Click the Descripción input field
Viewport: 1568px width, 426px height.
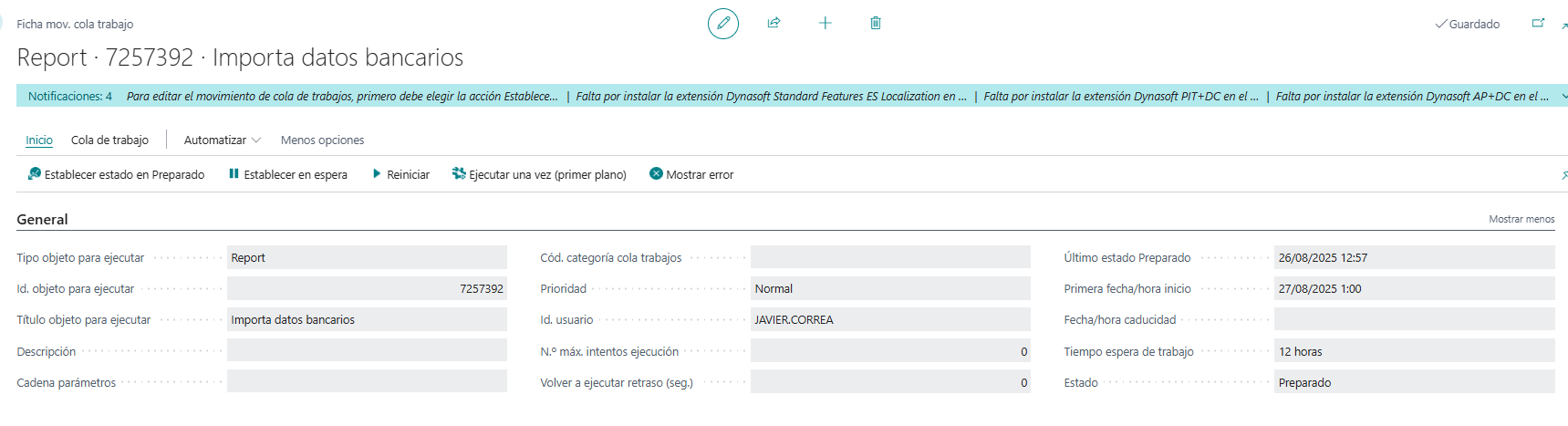367,351
